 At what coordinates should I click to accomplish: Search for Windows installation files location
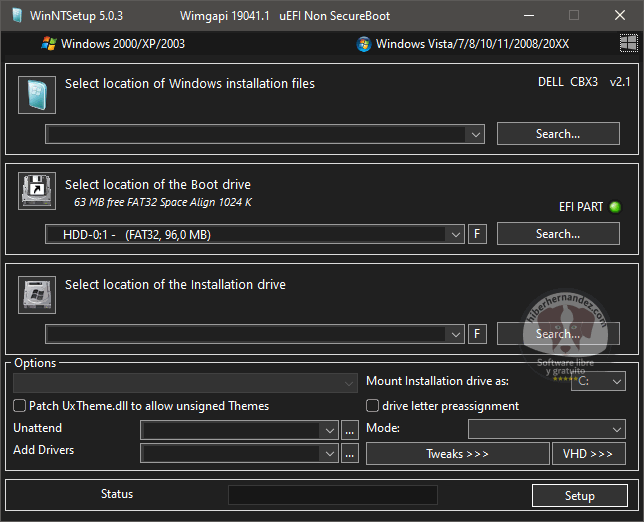coord(558,133)
